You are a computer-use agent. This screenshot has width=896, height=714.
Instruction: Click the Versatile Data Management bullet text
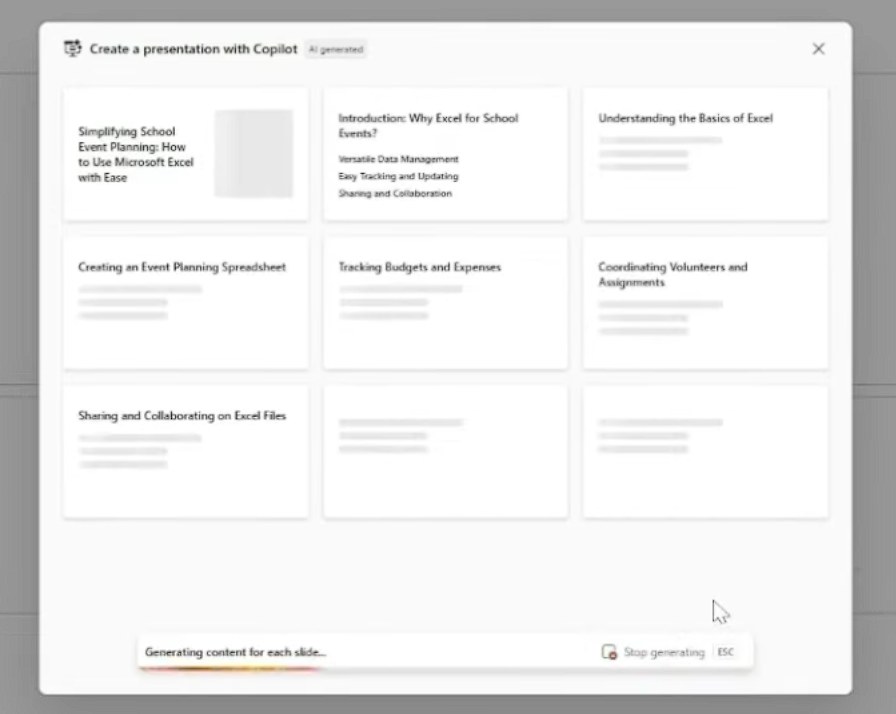pos(398,159)
